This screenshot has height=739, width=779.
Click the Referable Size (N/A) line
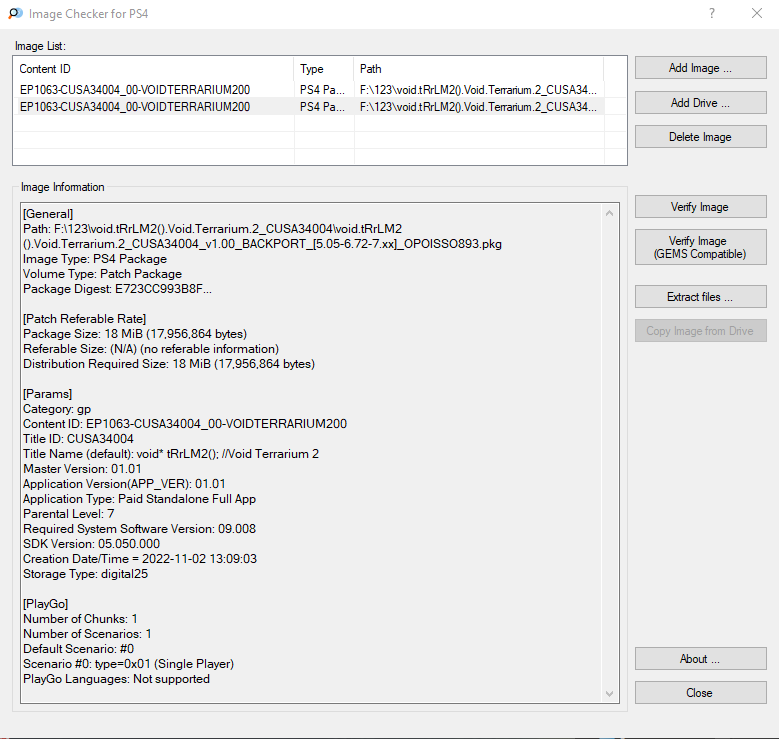[151, 349]
